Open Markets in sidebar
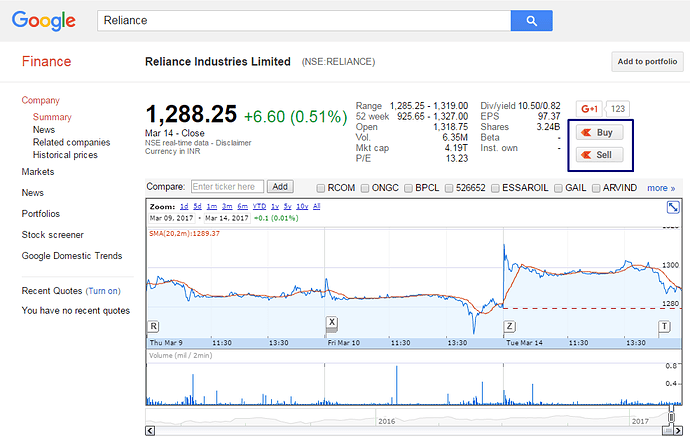Image resolution: width=690 pixels, height=437 pixels. pos(38,172)
